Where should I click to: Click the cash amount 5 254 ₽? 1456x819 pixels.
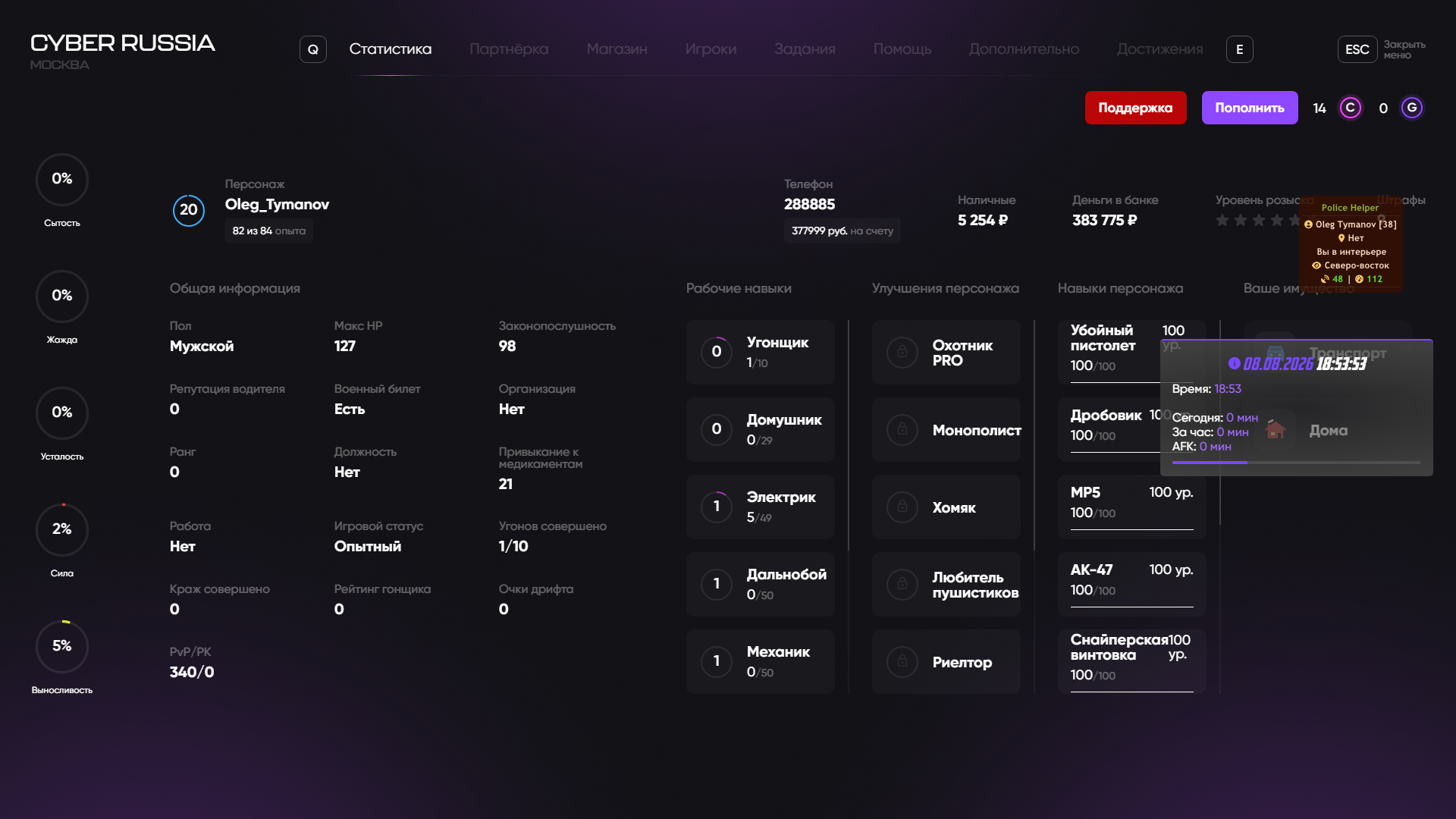pos(983,220)
